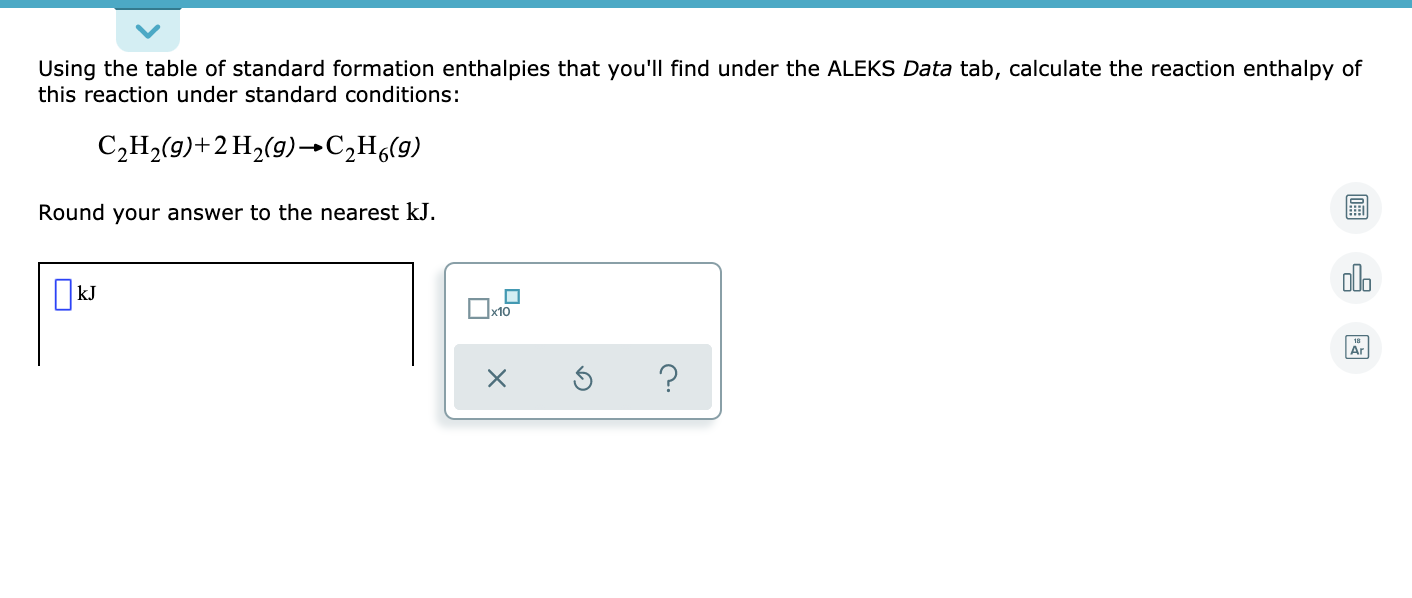This screenshot has width=1412, height=598.
Task: Click the kJ answer input box
Action: [63, 293]
